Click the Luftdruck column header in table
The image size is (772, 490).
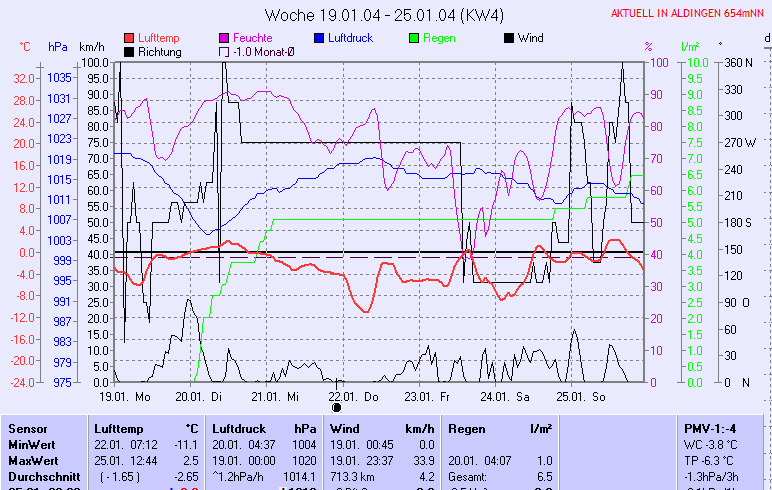tap(239, 428)
